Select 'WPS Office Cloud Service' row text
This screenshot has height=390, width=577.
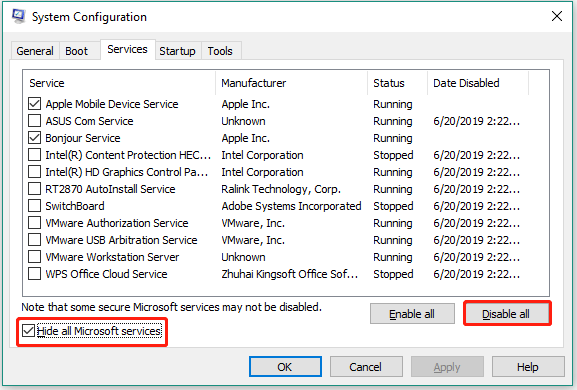click(106, 274)
